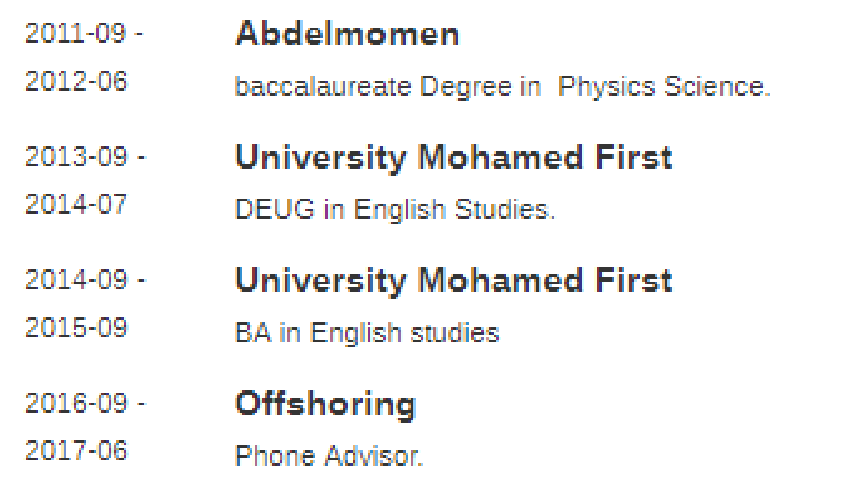Click the 2017-06 end date
This screenshot has height=490, width=851.
tap(76, 450)
